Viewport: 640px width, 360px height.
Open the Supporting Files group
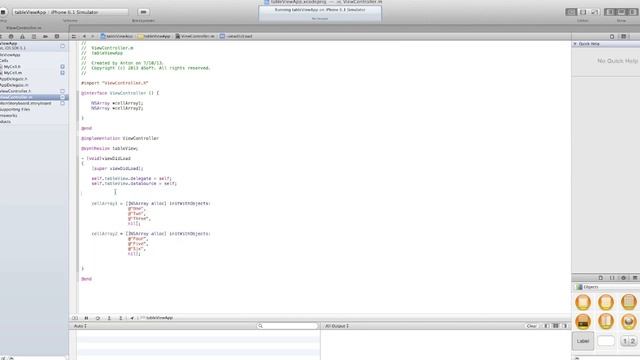tap(15, 109)
